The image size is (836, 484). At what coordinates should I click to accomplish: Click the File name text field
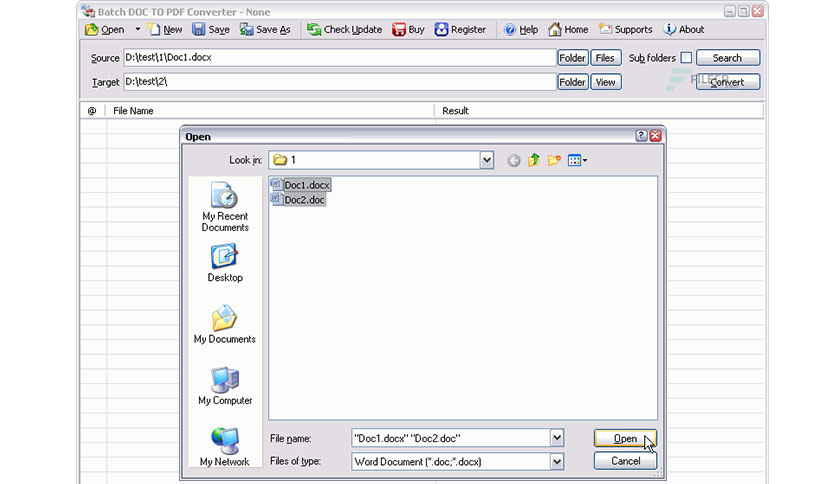[x=451, y=438]
